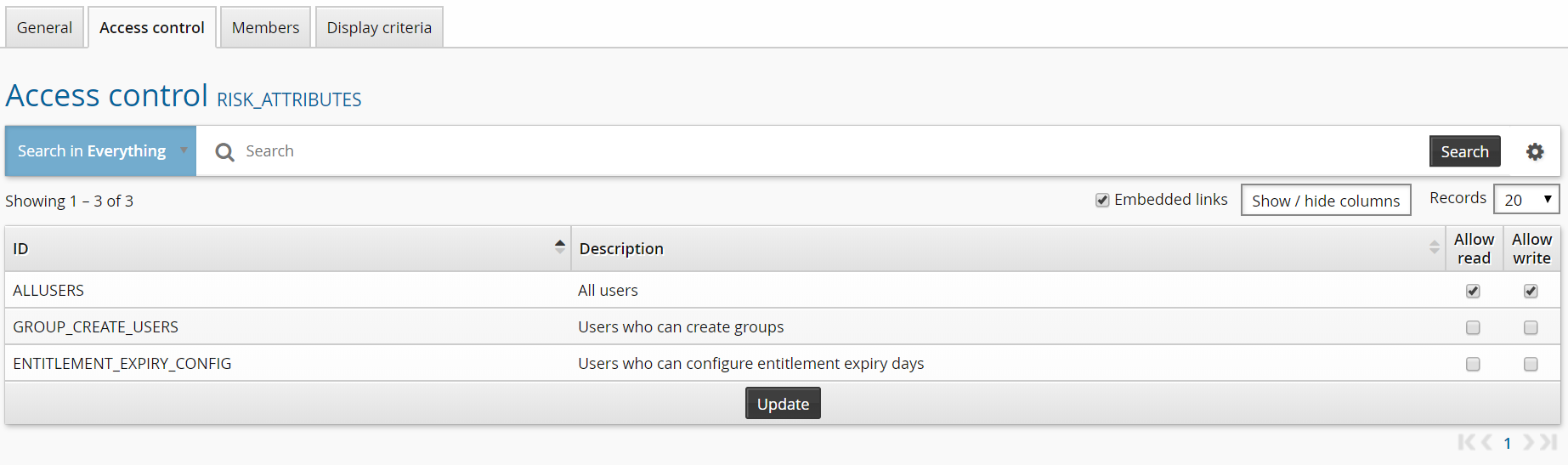1568x465 pixels.
Task: Switch to the General tab
Action: 44,28
